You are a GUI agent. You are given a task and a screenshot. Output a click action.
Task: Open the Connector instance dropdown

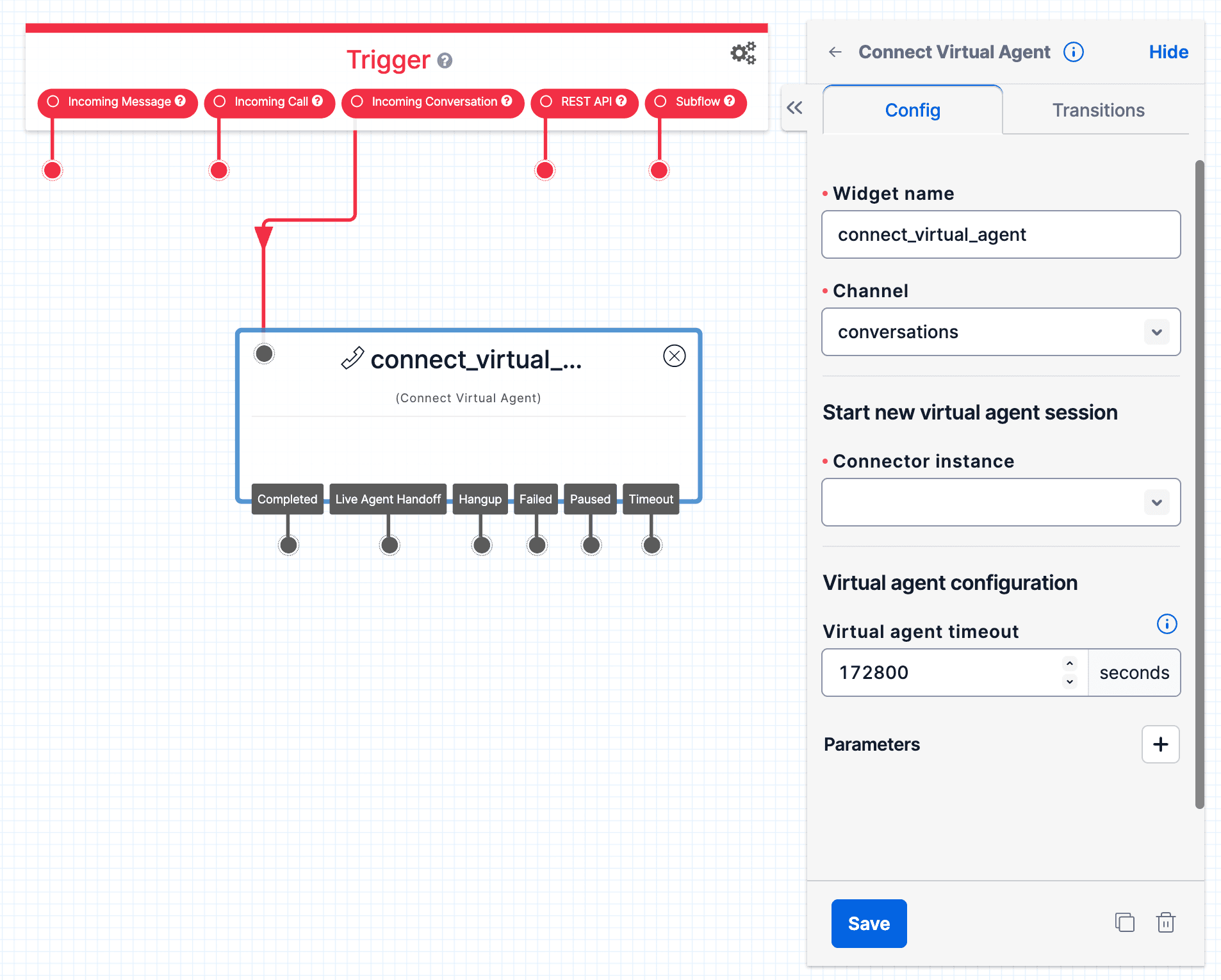(x=1156, y=502)
